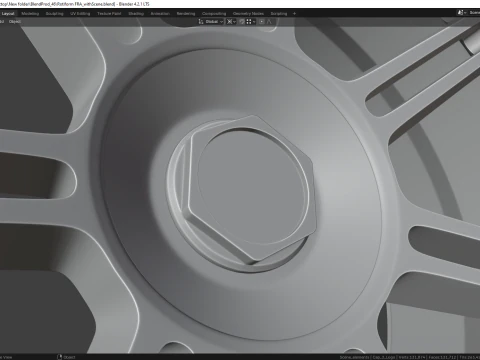
Task: Open the Global transform orientation dropdown
Action: tap(211, 22)
